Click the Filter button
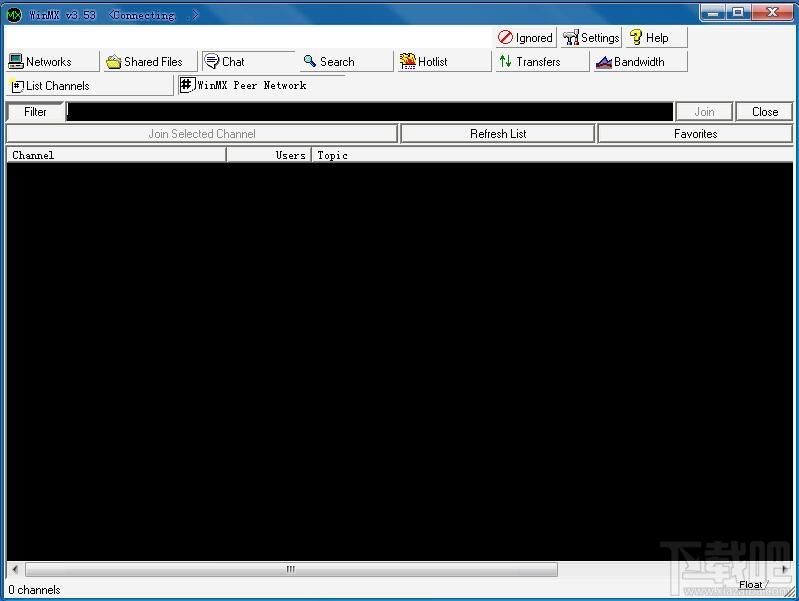This screenshot has height=601, width=799. 35,112
